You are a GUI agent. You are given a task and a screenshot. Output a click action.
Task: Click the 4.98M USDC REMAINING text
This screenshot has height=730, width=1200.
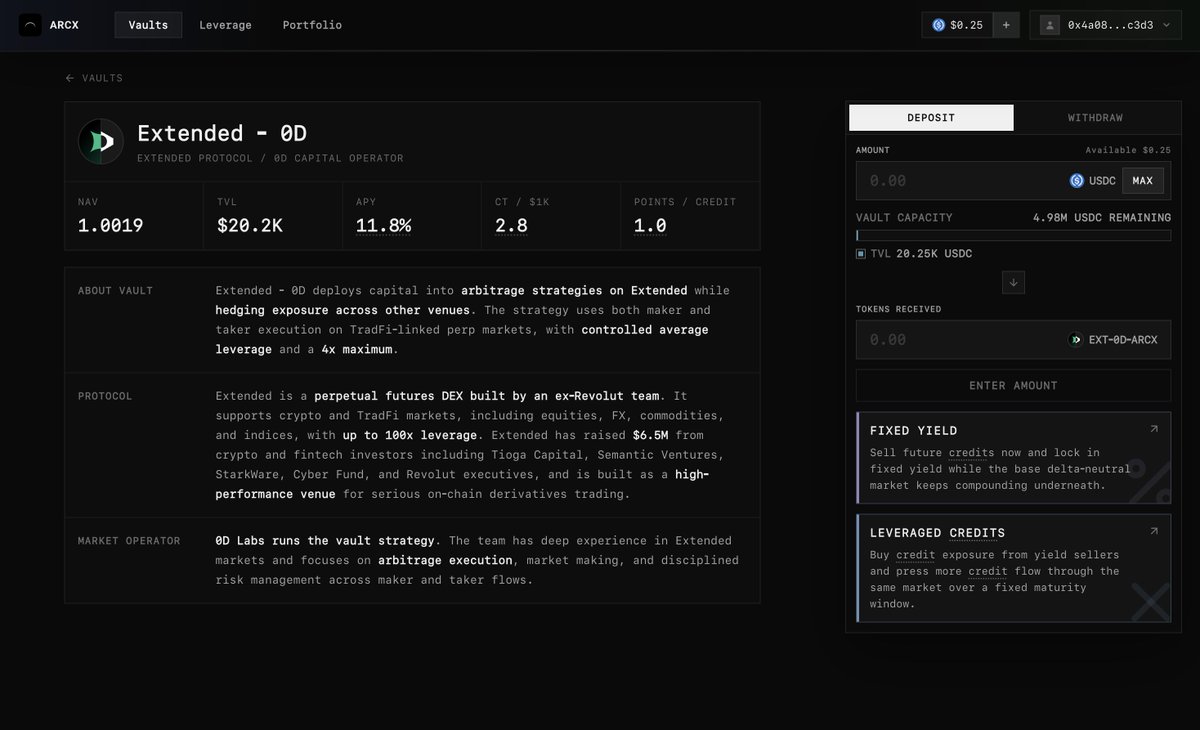tap(1102, 218)
